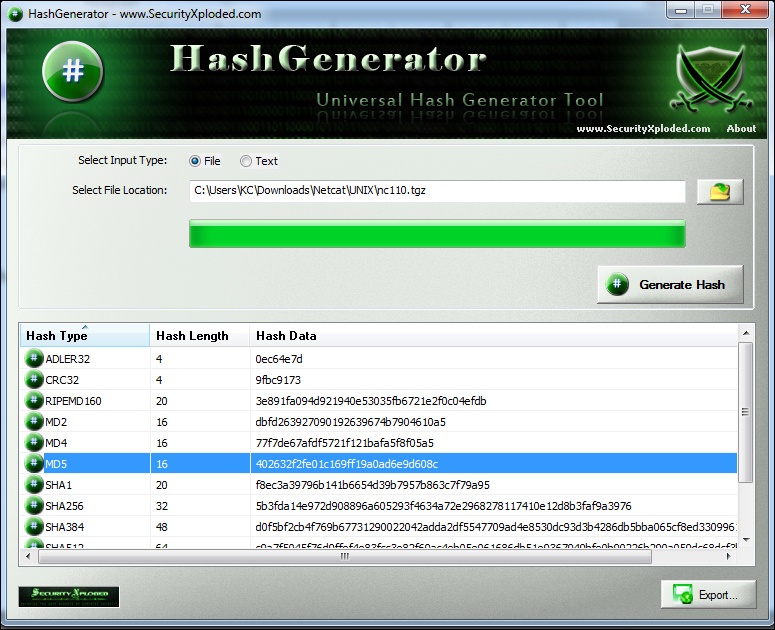
Task: Click the file location input field
Action: tap(437, 191)
